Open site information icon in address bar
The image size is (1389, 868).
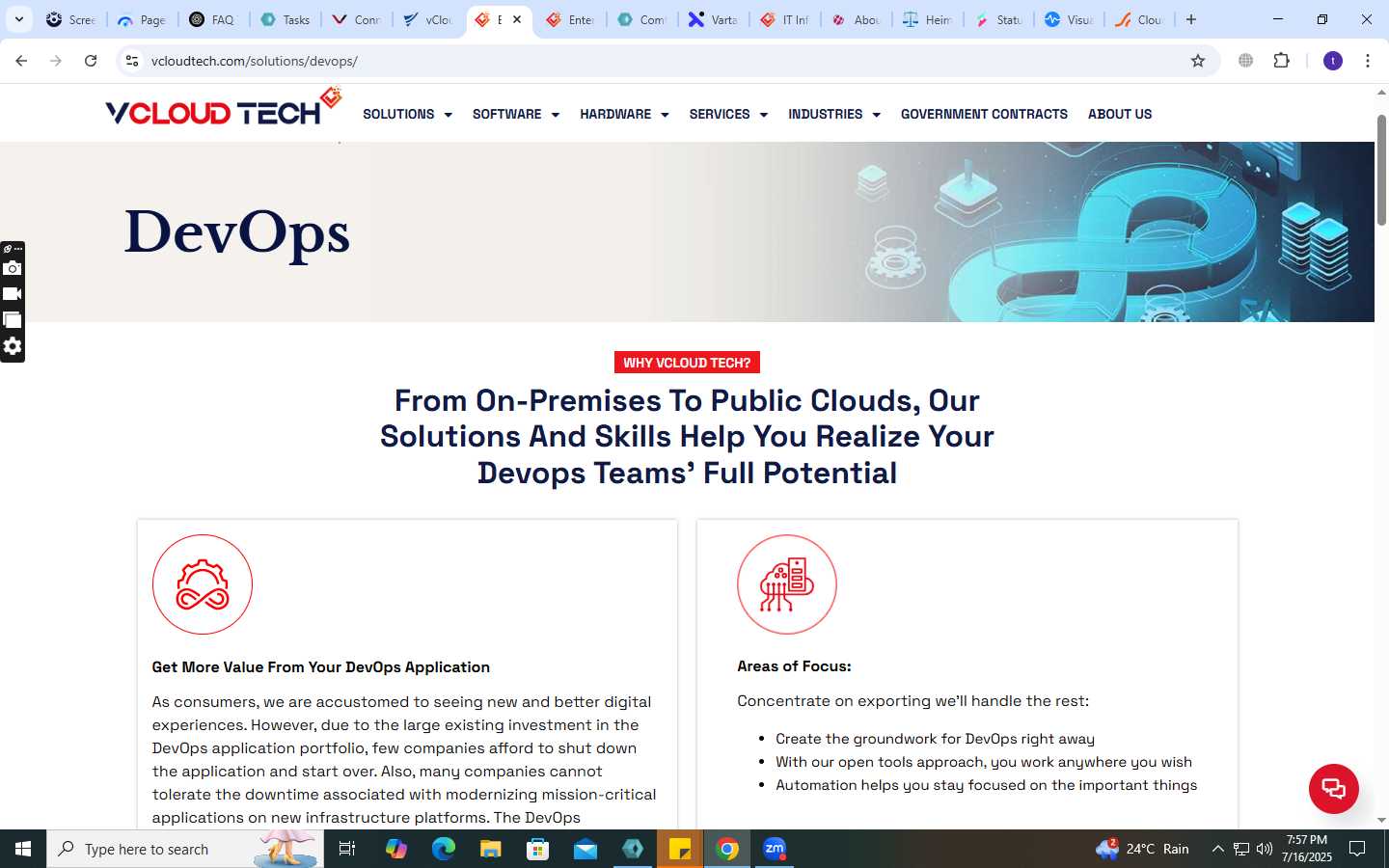coord(132,61)
